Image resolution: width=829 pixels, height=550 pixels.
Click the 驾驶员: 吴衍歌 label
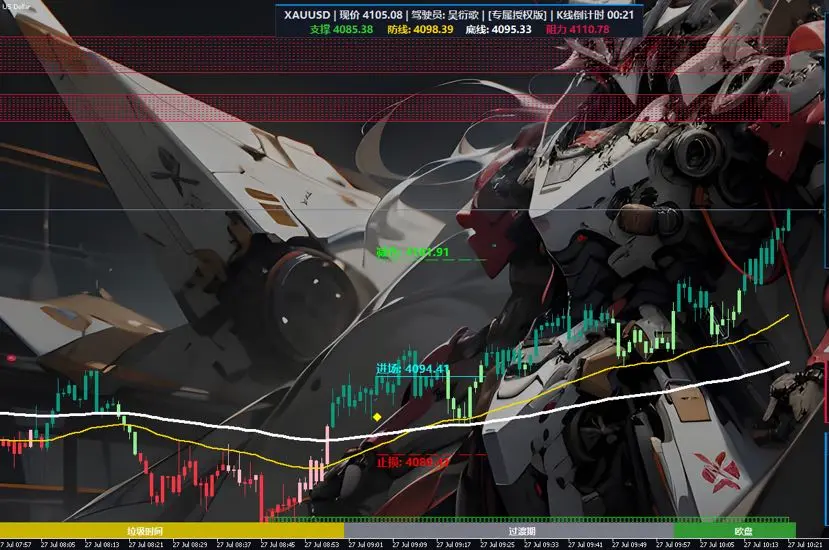pyautogui.click(x=445, y=15)
